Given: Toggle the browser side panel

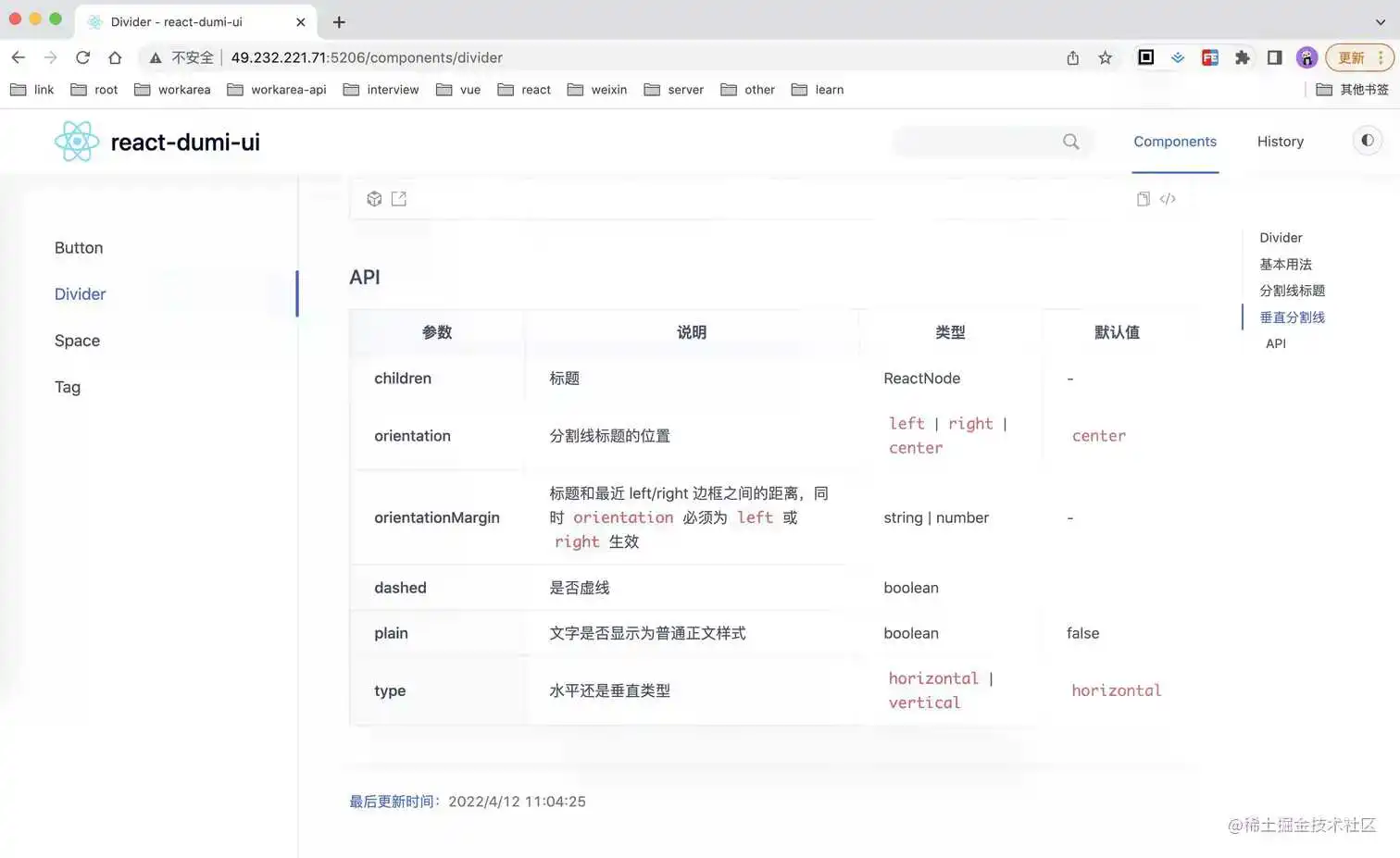Looking at the screenshot, I should tap(1274, 57).
